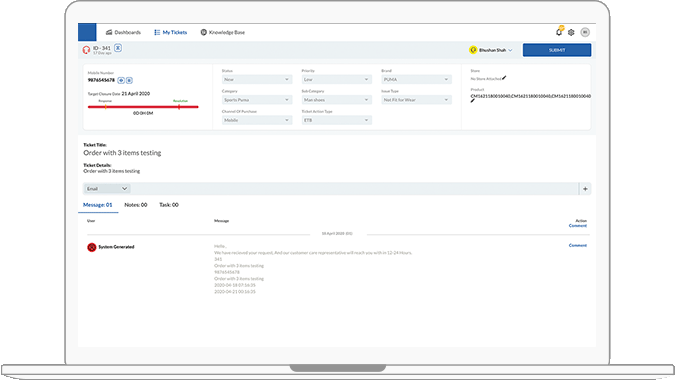Click the pencil icon under the Product codes
This screenshot has width=675, height=380.
tap(473, 101)
